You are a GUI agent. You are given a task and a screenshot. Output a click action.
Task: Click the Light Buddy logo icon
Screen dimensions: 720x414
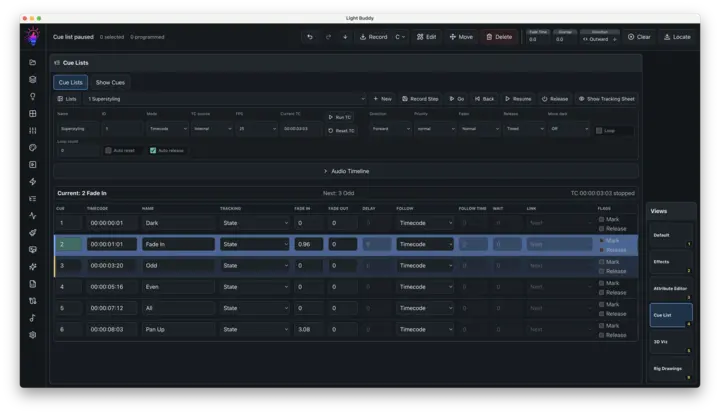[33, 36]
